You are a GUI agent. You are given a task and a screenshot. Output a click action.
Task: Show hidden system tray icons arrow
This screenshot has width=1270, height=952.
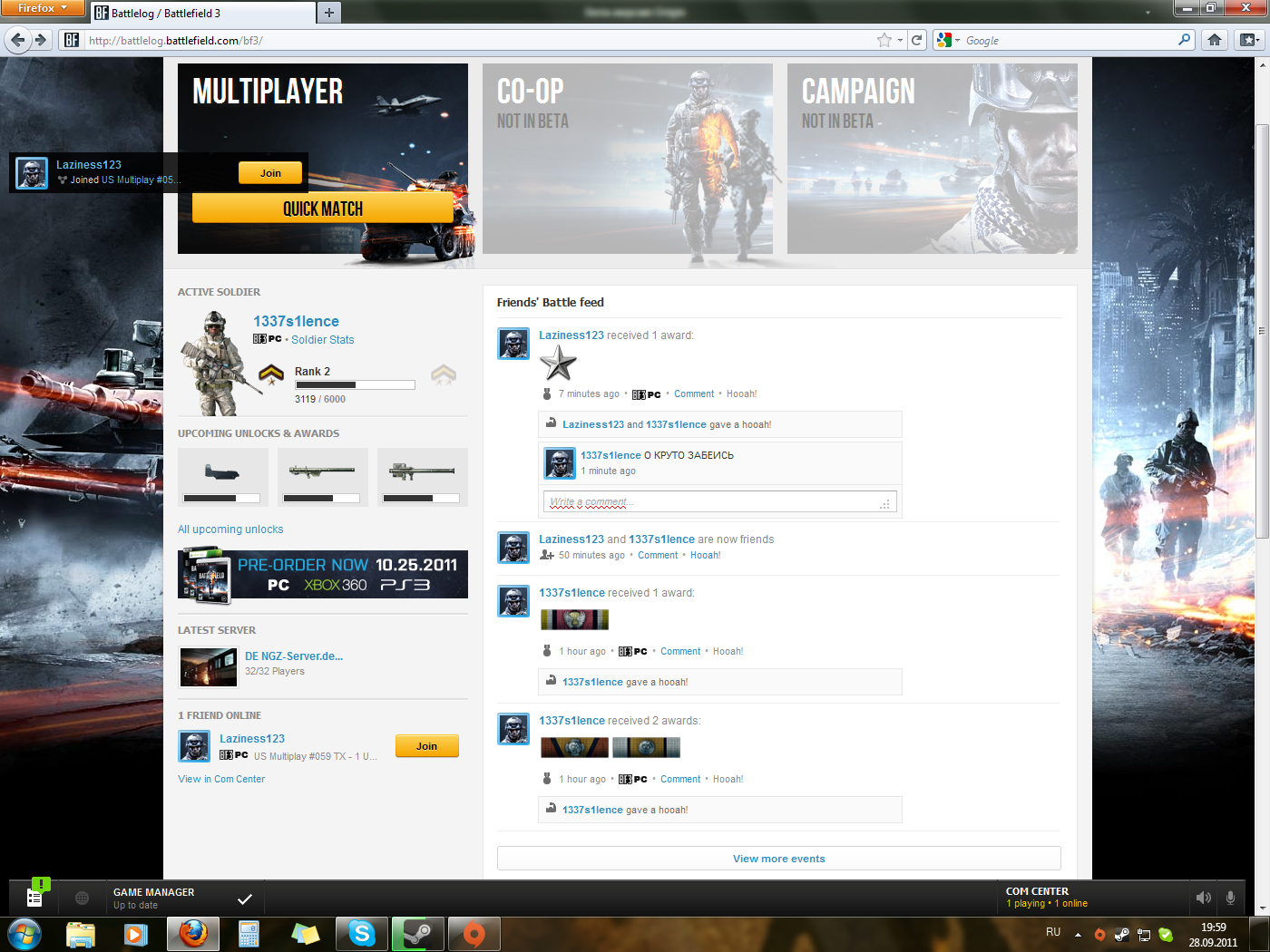(x=1078, y=934)
